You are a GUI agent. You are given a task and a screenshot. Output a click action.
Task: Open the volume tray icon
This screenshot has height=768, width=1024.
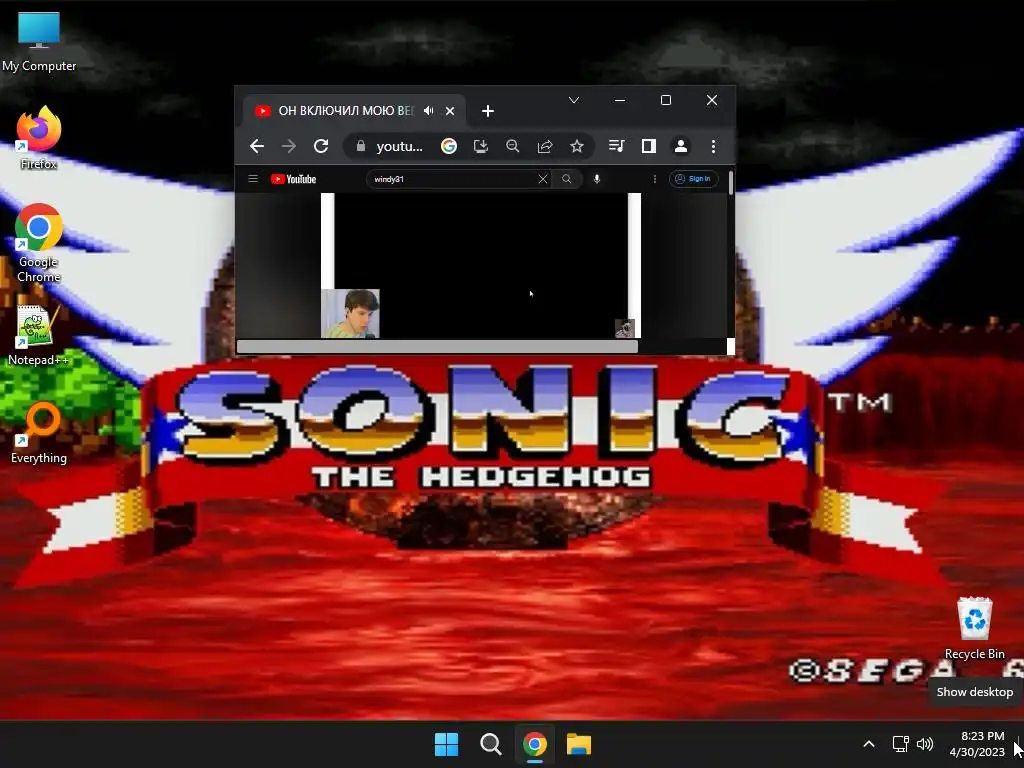point(925,744)
